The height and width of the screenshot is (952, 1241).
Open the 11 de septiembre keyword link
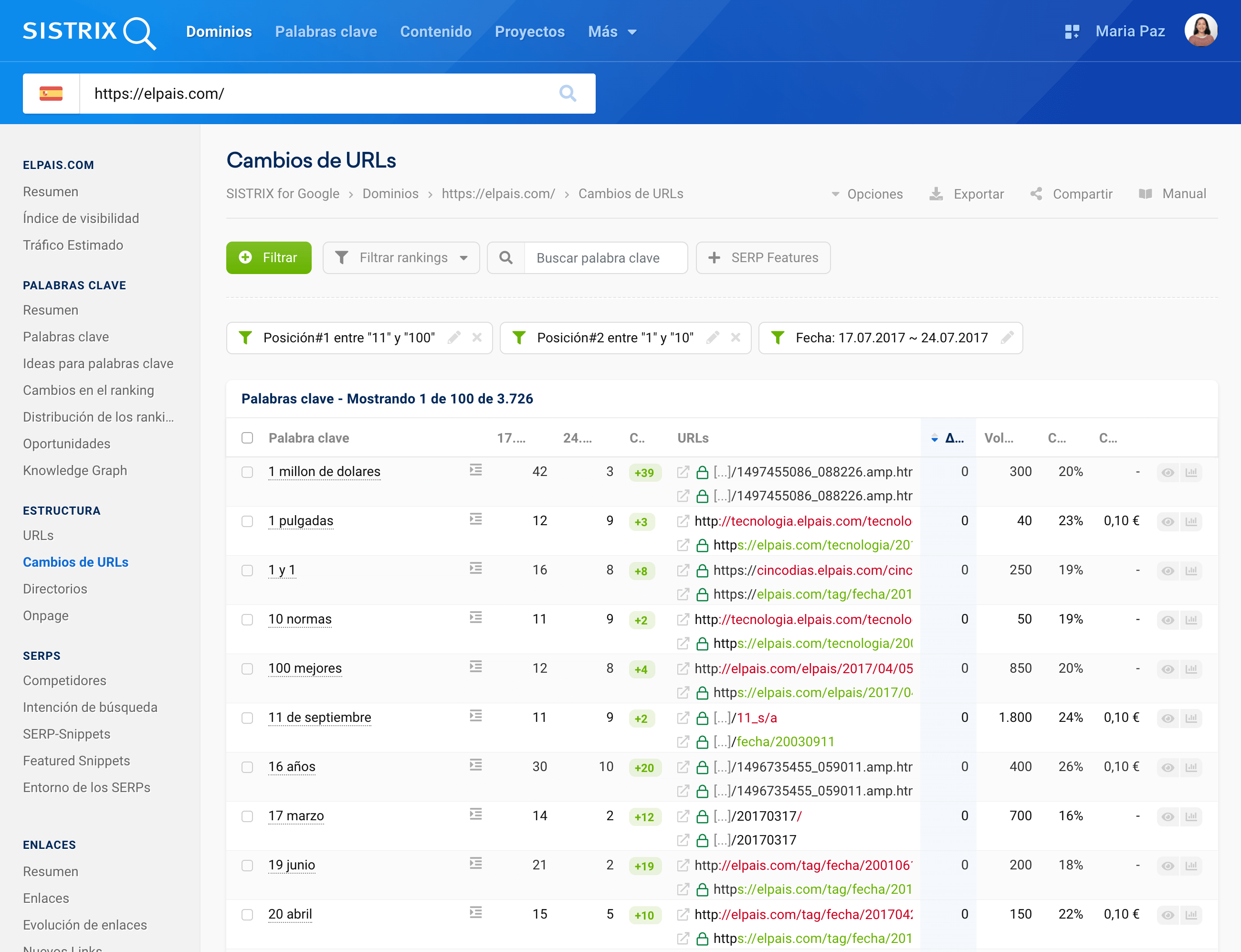coord(320,718)
